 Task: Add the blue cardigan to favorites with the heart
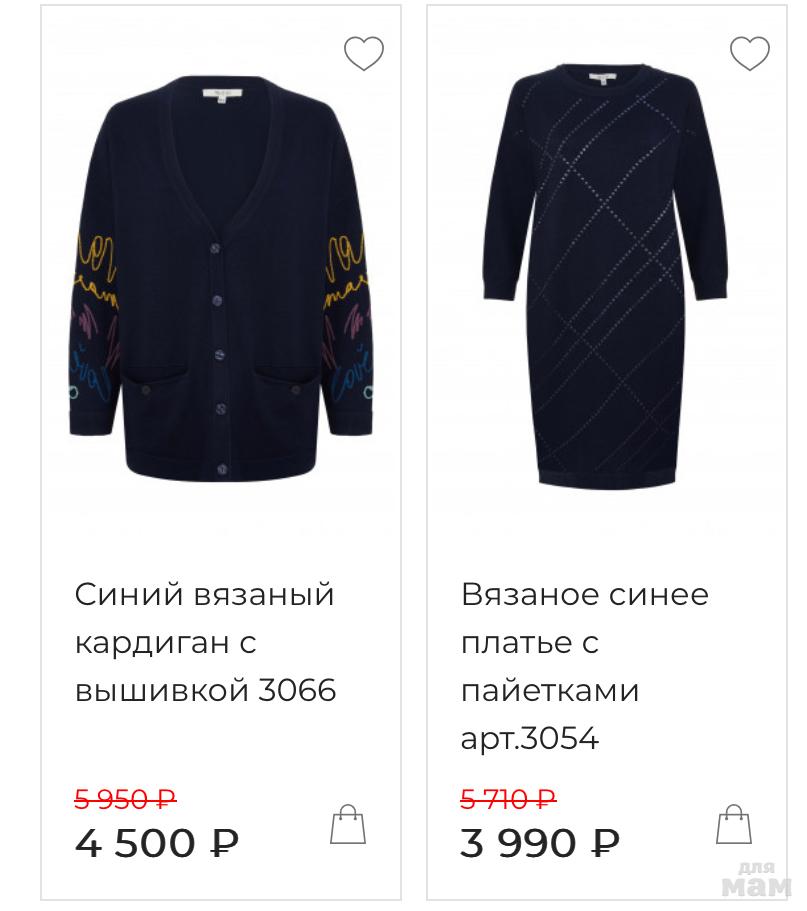pyautogui.click(x=364, y=54)
